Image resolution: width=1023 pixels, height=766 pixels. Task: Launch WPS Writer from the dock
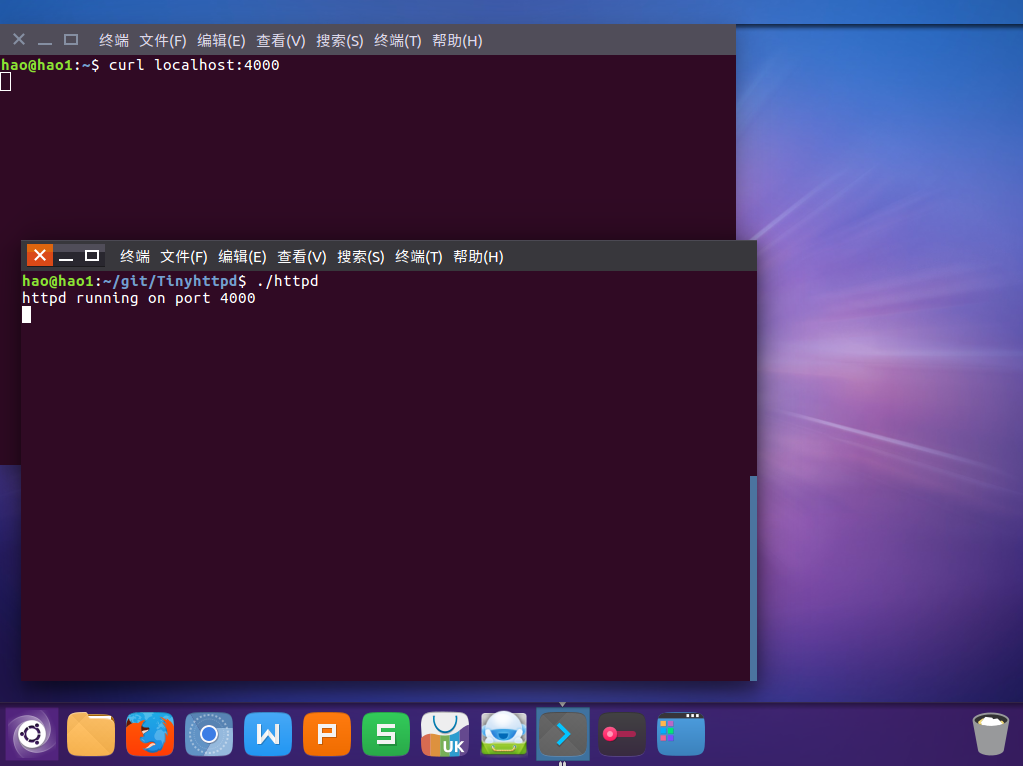[268, 733]
